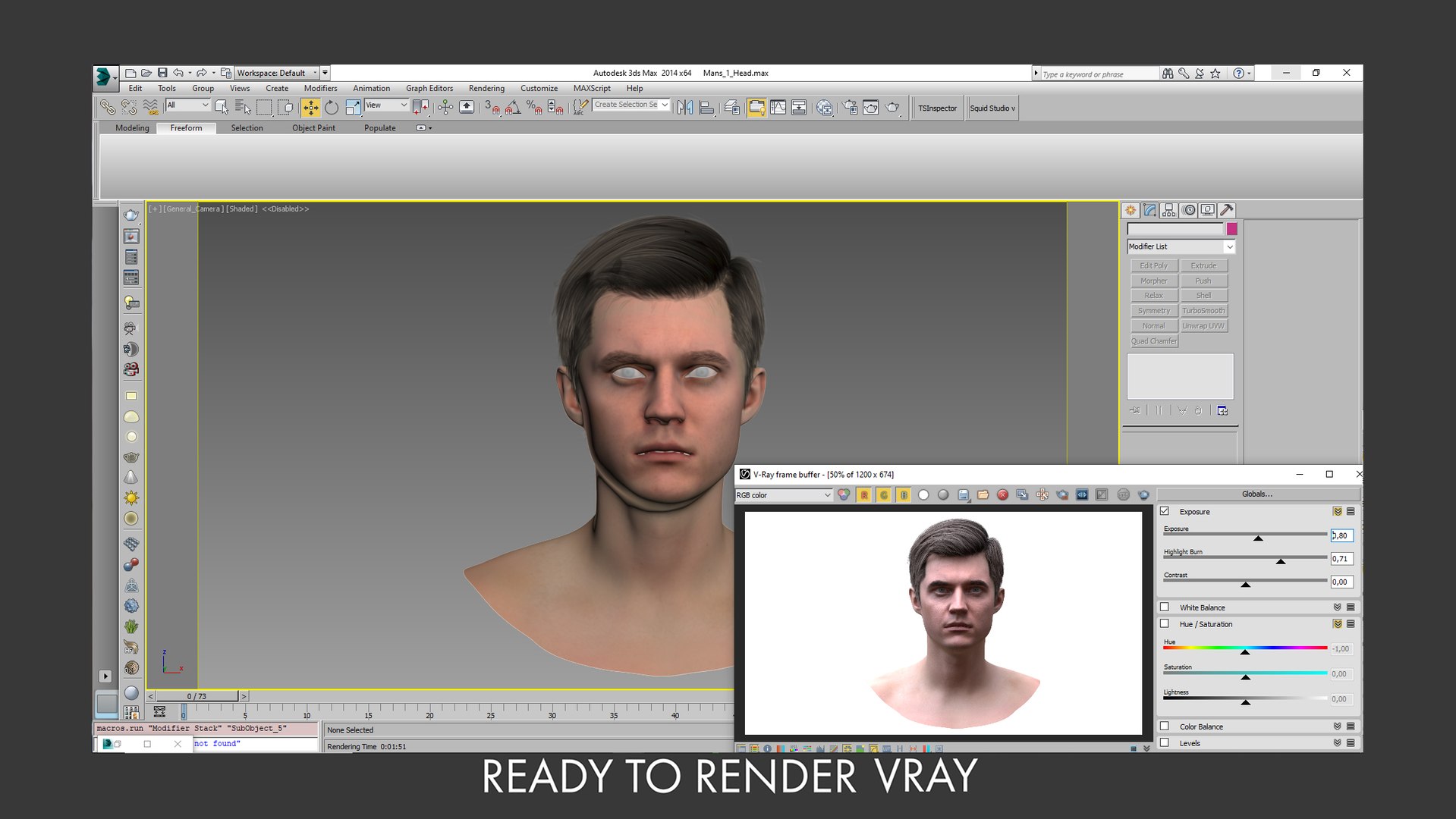Enable the Color Balance checkbox

click(1165, 726)
